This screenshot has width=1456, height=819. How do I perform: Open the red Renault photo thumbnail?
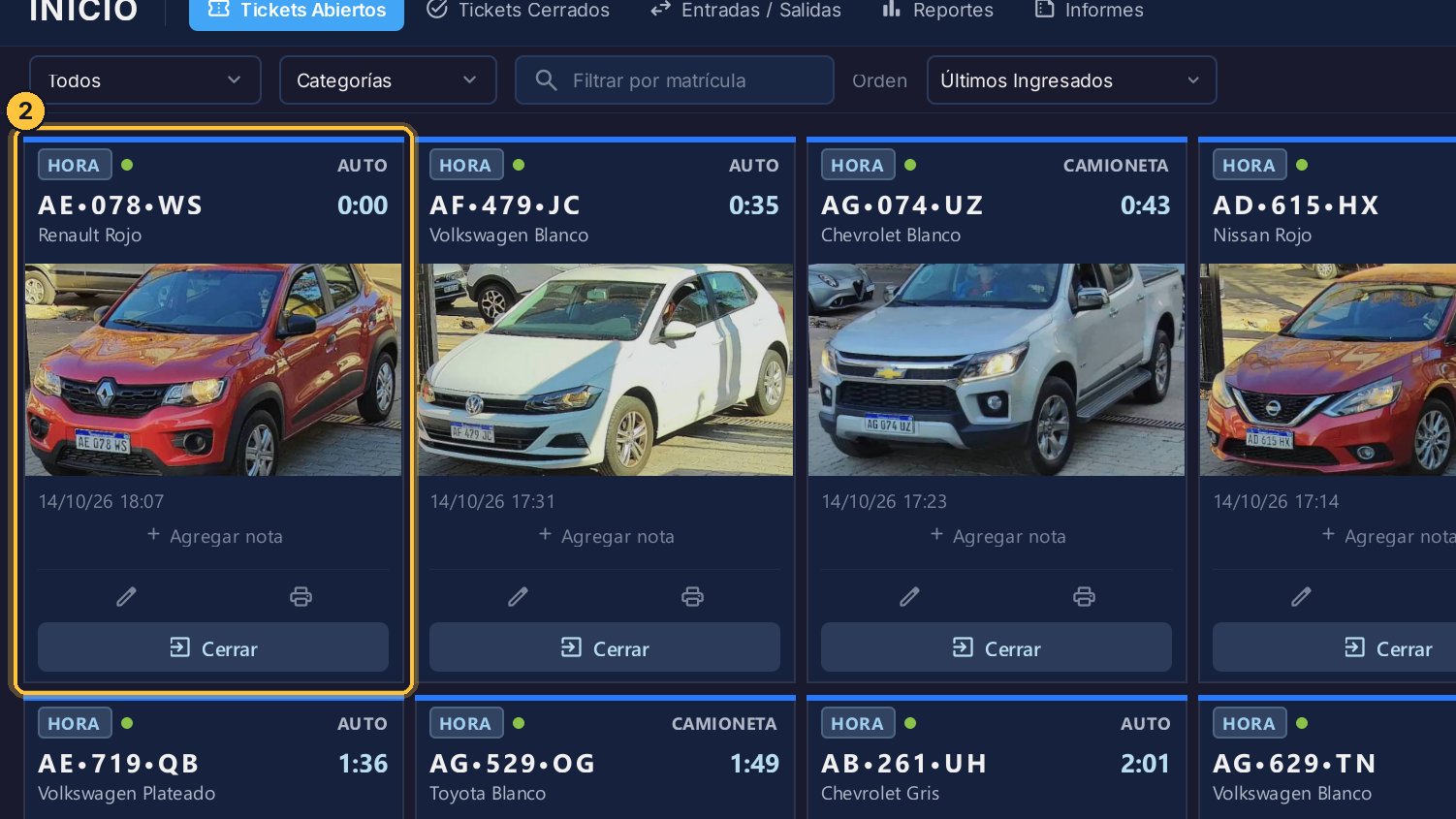coord(213,369)
